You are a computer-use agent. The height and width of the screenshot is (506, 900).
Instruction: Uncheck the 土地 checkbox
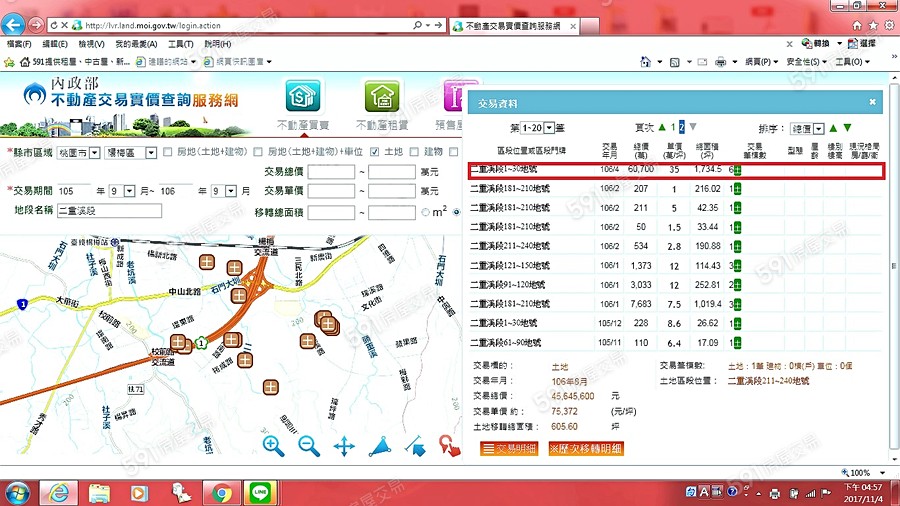pos(374,152)
